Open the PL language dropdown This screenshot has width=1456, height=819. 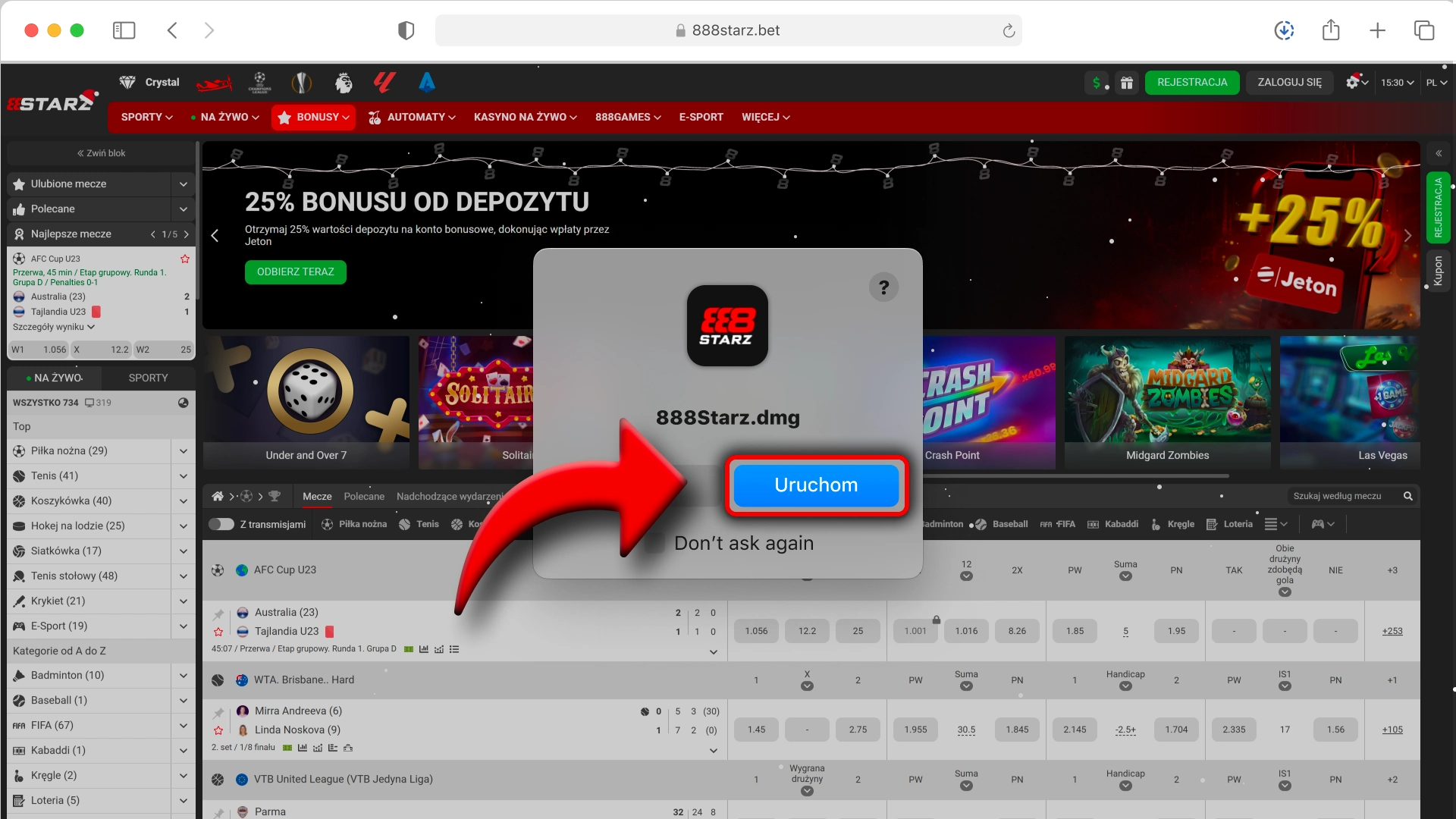(x=1436, y=83)
